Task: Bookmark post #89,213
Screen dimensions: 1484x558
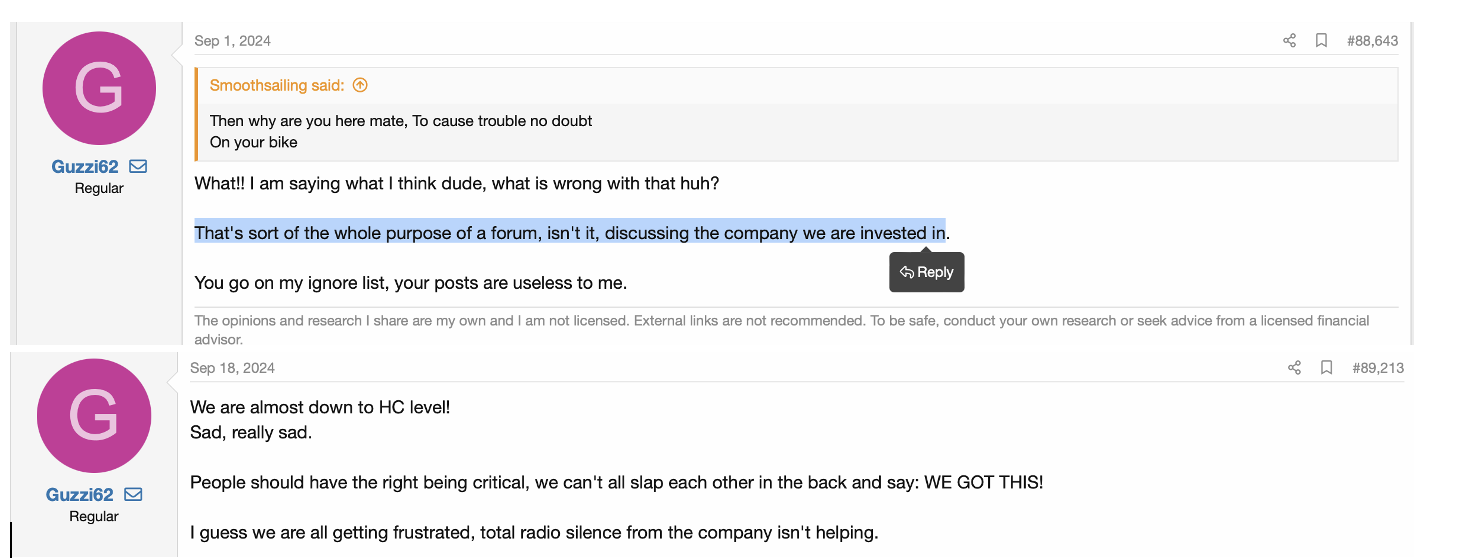Action: (x=1326, y=368)
